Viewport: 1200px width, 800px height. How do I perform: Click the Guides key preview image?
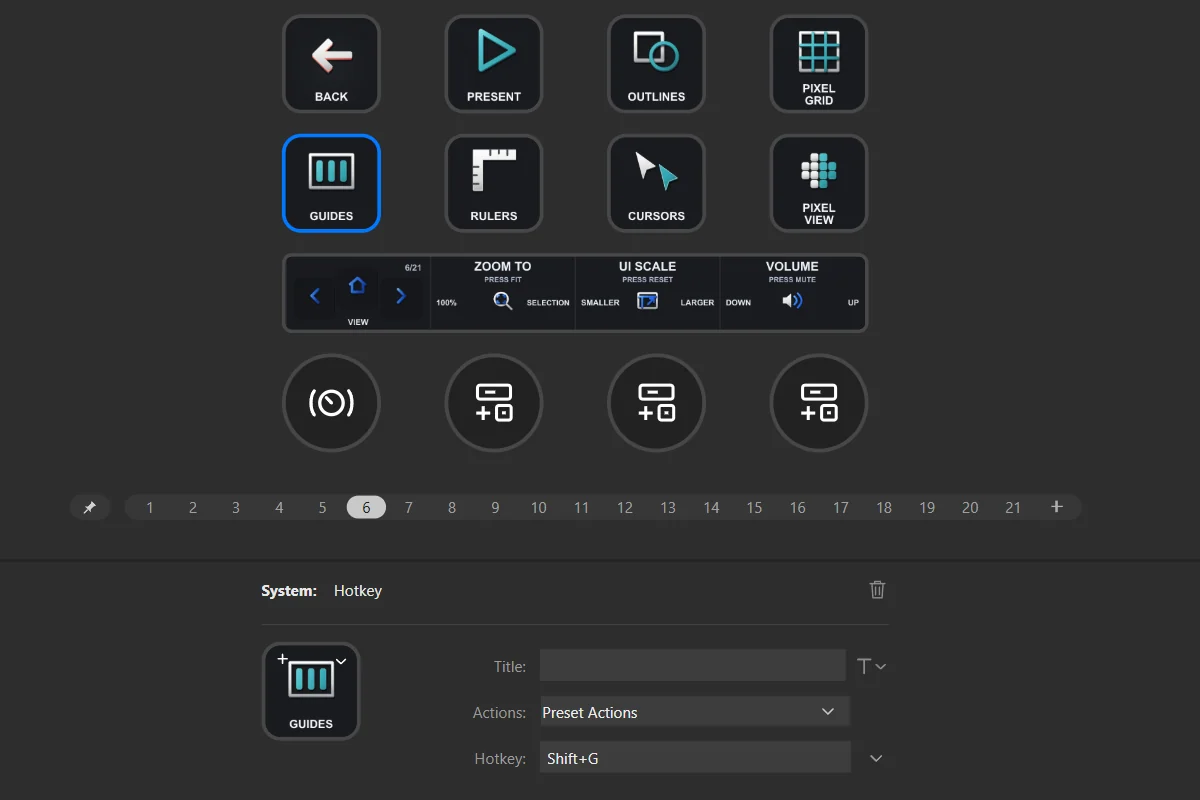pyautogui.click(x=311, y=691)
